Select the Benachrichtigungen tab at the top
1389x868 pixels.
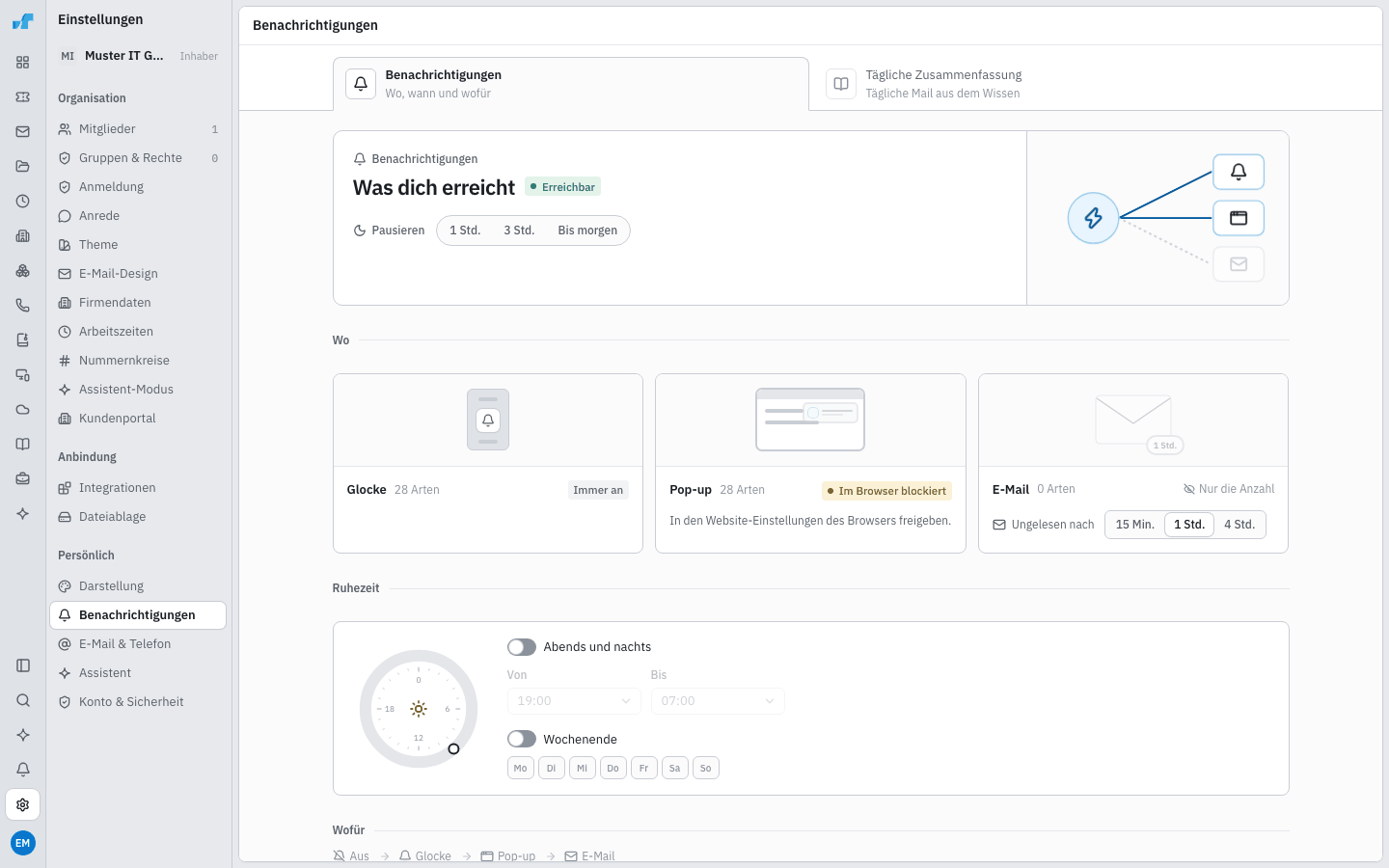[571, 84]
